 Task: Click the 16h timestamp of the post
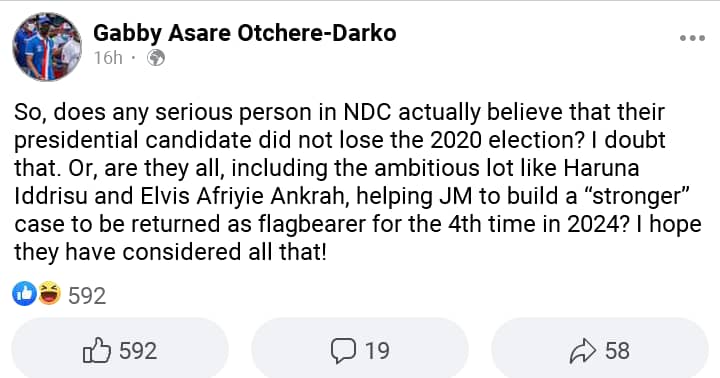108,58
